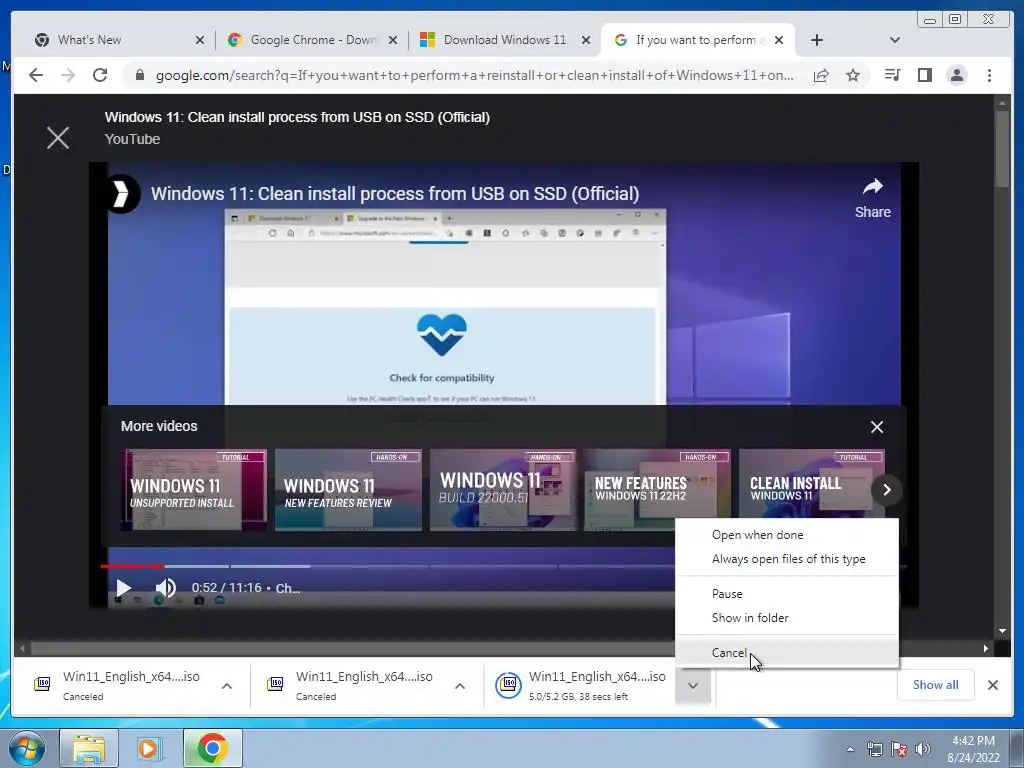Screen dimensions: 1024x768
Task: Open Windows Media Player from taskbar
Action: tap(150, 748)
